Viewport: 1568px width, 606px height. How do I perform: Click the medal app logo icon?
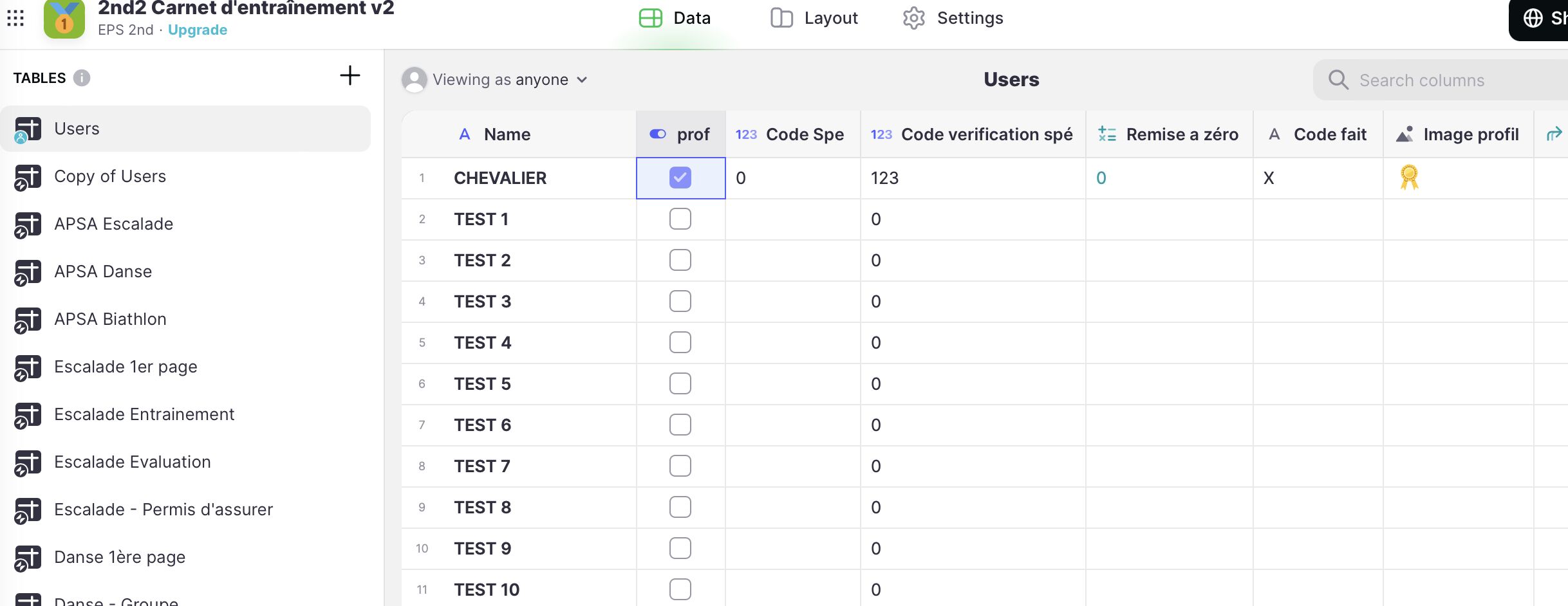click(x=64, y=19)
